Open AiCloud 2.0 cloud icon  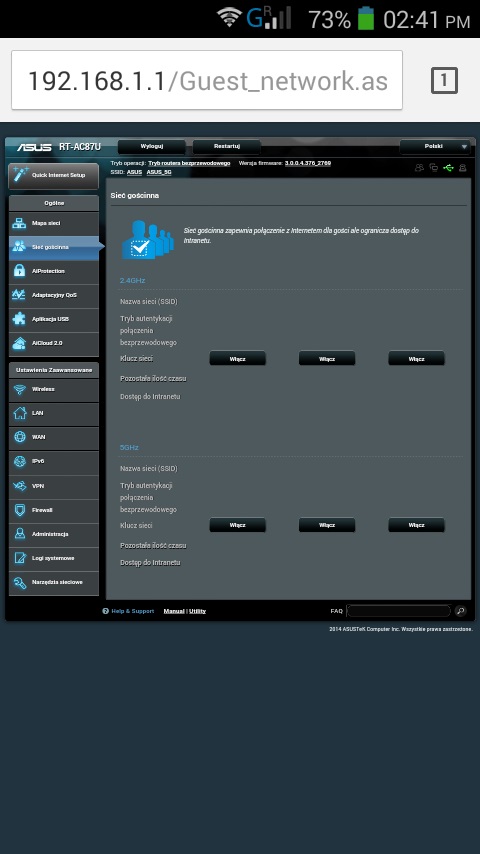click(x=19, y=343)
